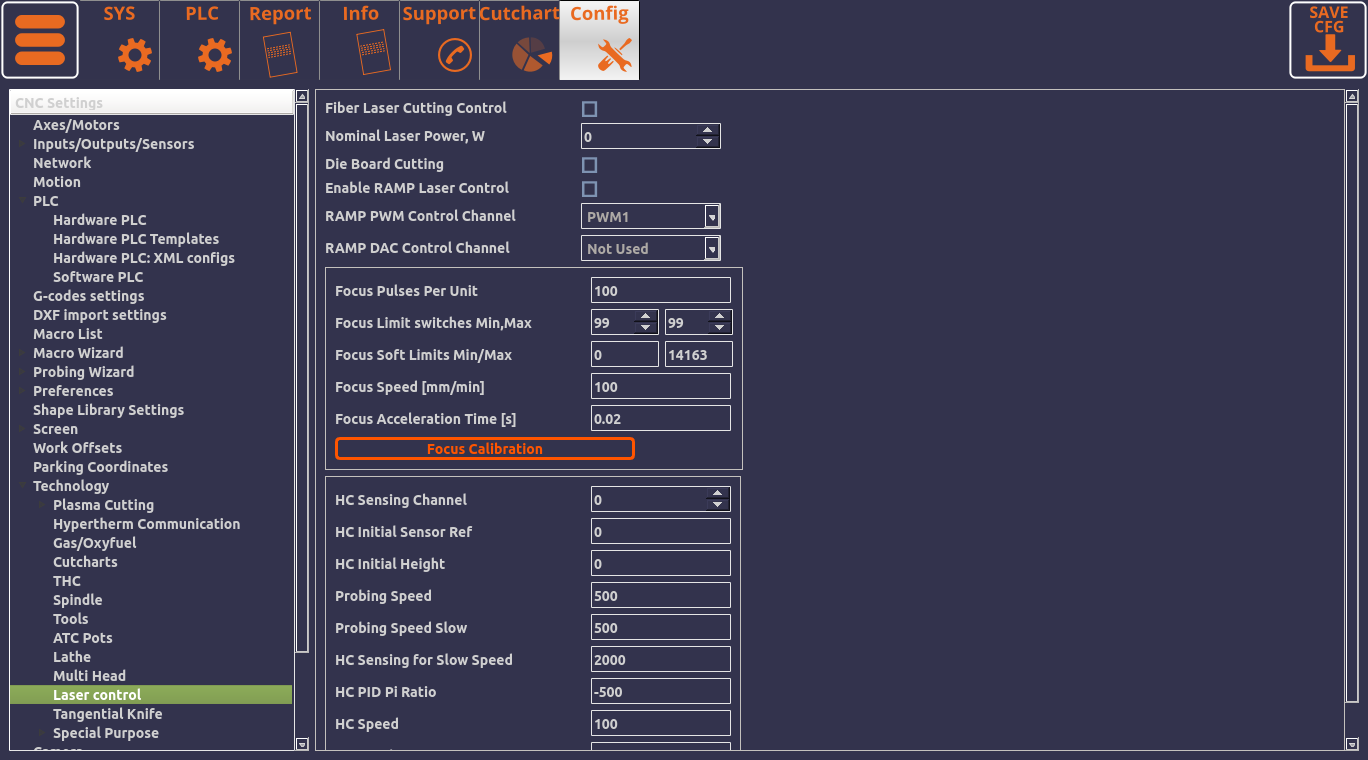The width and height of the screenshot is (1368, 760).
Task: Select Tangential Knife in settings tree
Action: pos(107,714)
